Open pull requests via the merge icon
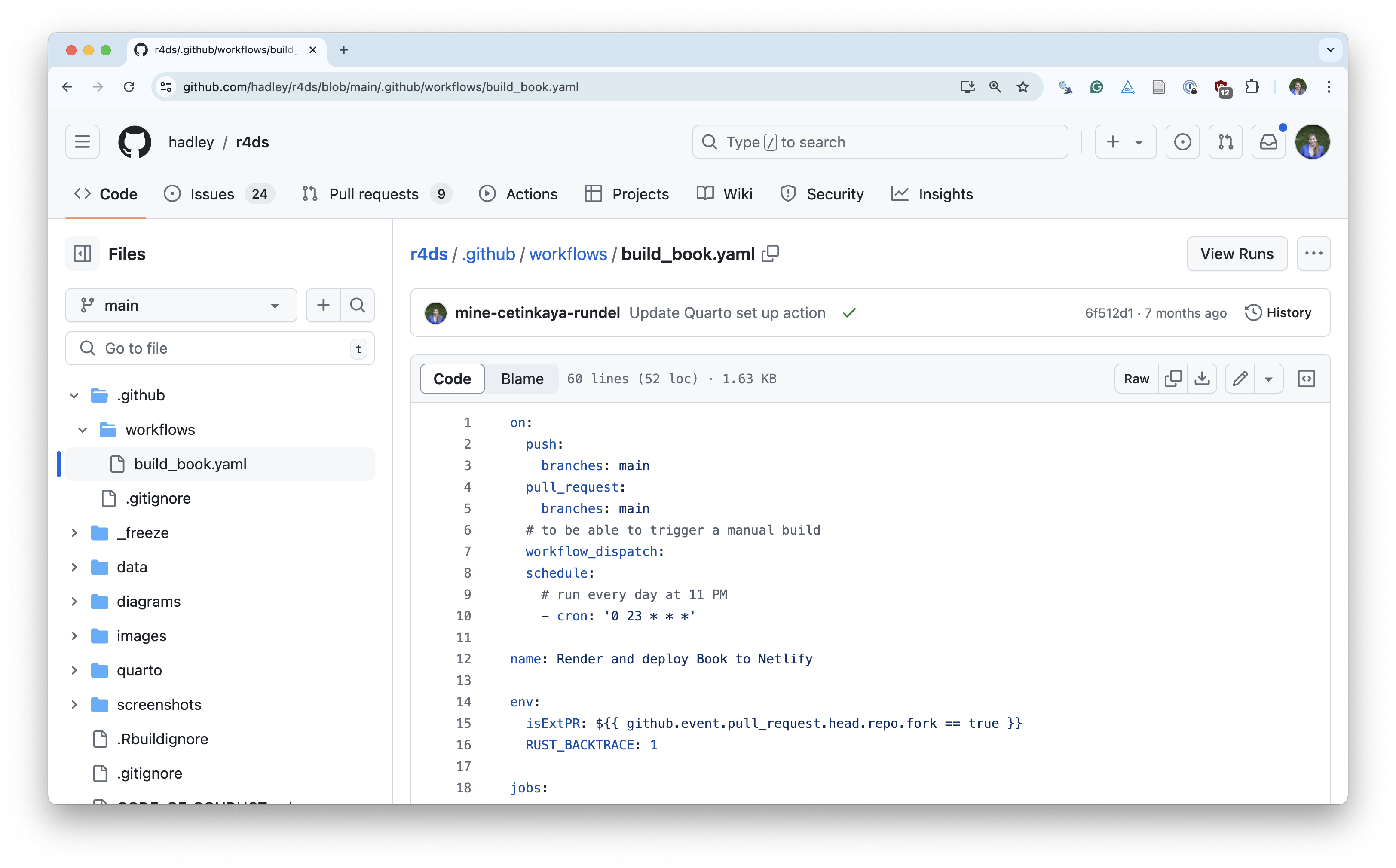1396x868 pixels. coord(1225,142)
